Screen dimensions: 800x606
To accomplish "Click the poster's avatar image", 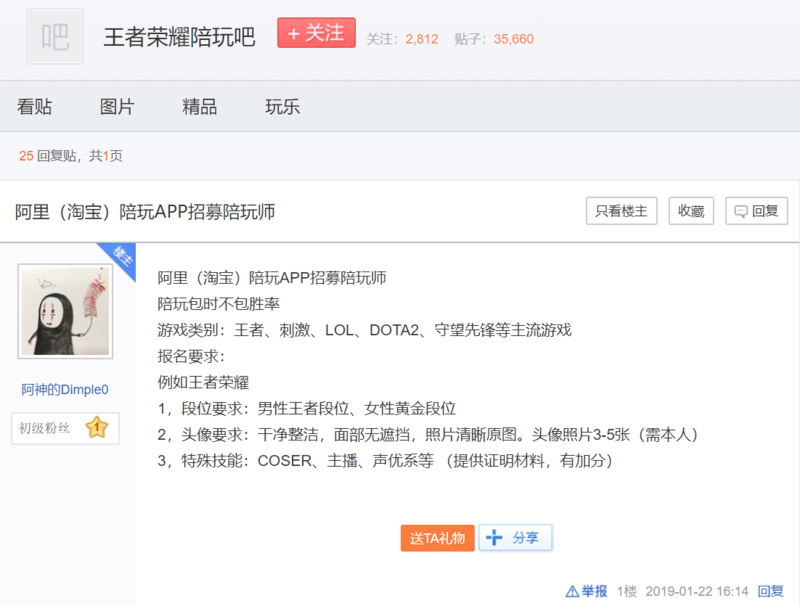I will (x=64, y=311).
